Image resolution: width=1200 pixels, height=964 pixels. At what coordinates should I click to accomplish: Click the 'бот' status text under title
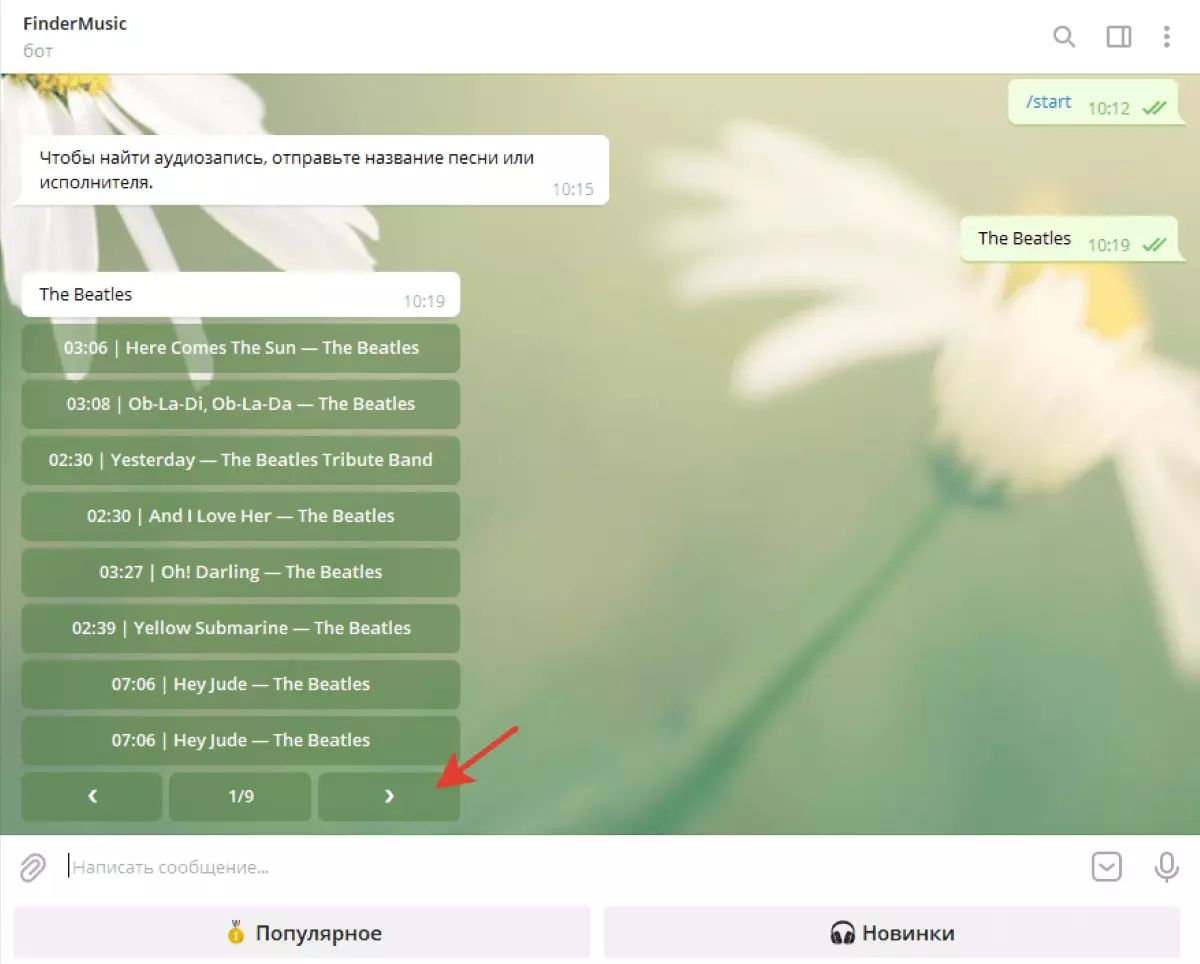[38, 50]
